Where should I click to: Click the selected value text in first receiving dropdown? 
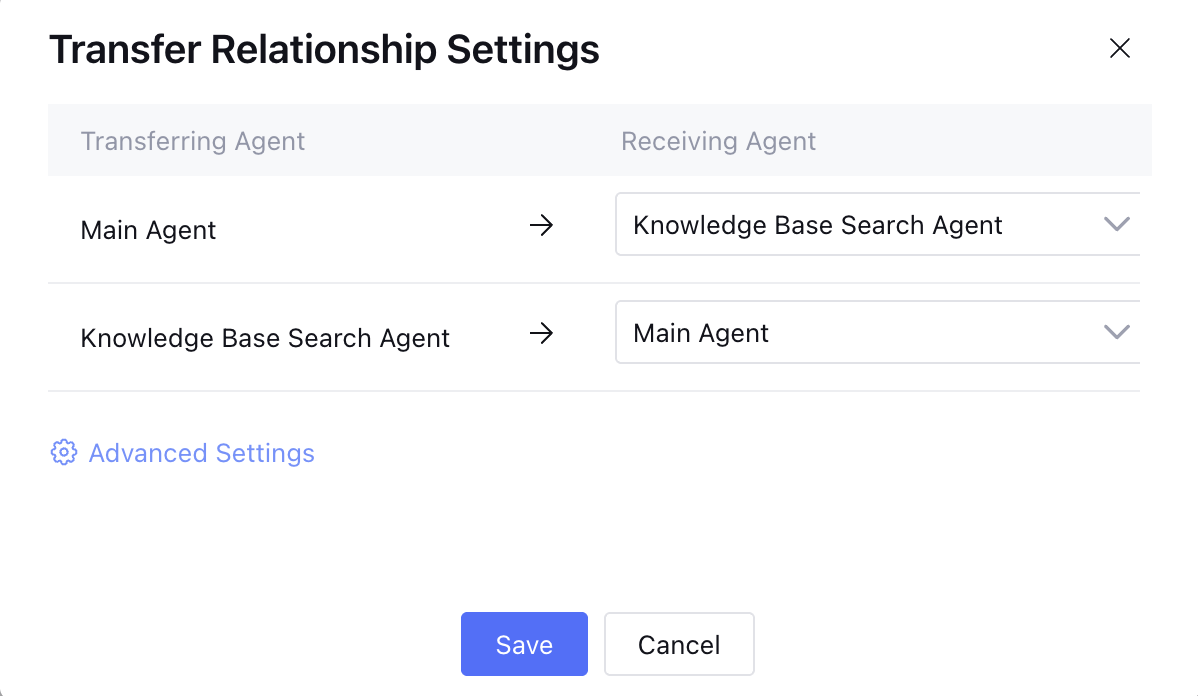(x=817, y=225)
